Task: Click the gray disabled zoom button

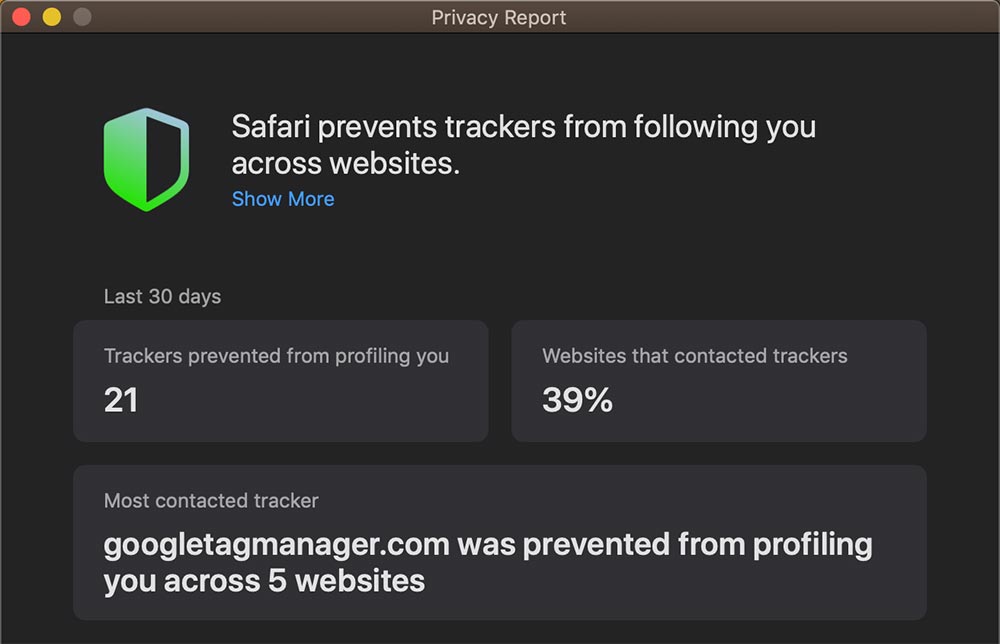Action: [x=82, y=17]
